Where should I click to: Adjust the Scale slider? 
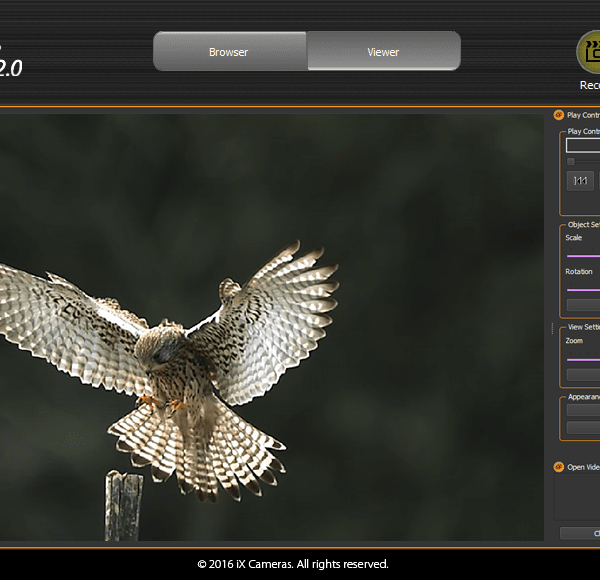coord(583,256)
